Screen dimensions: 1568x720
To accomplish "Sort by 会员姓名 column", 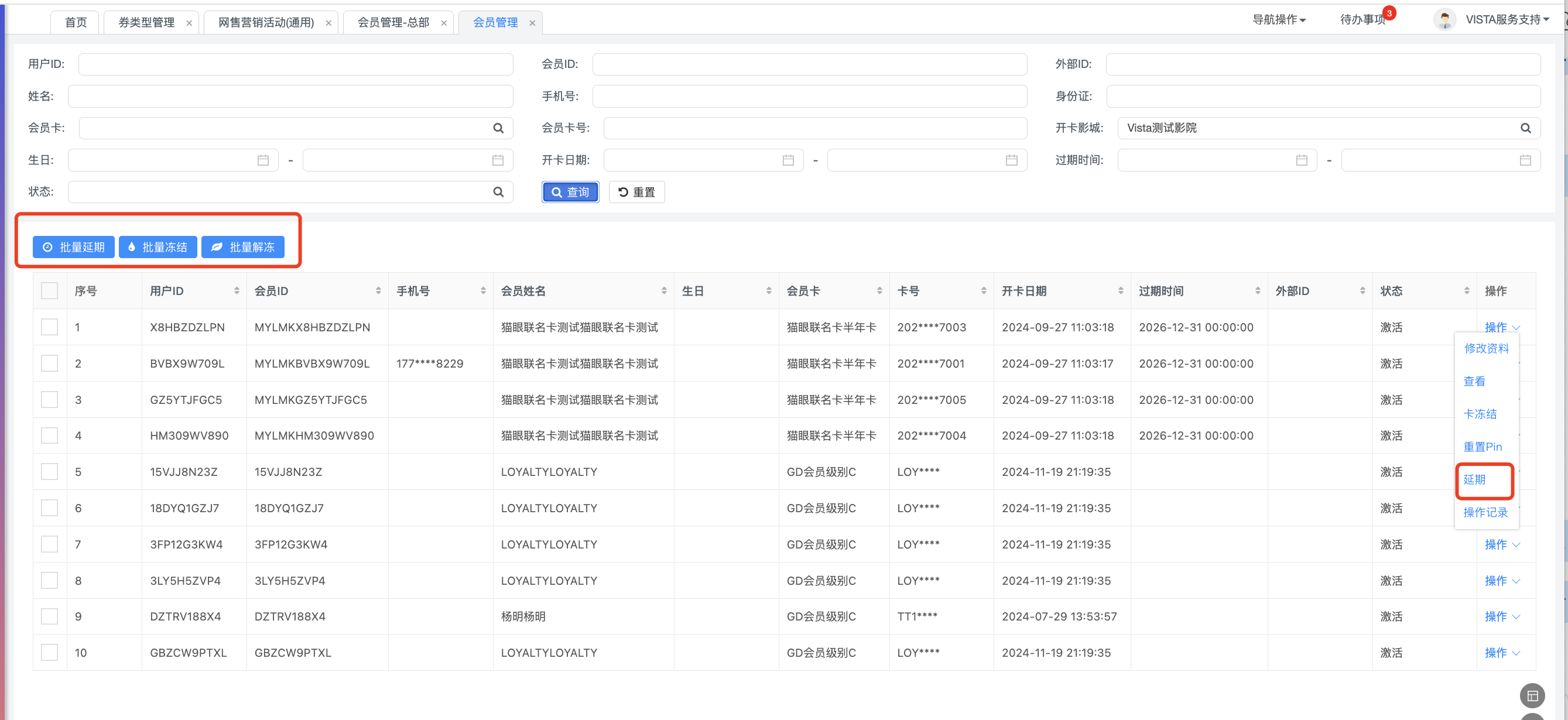I will (663, 291).
